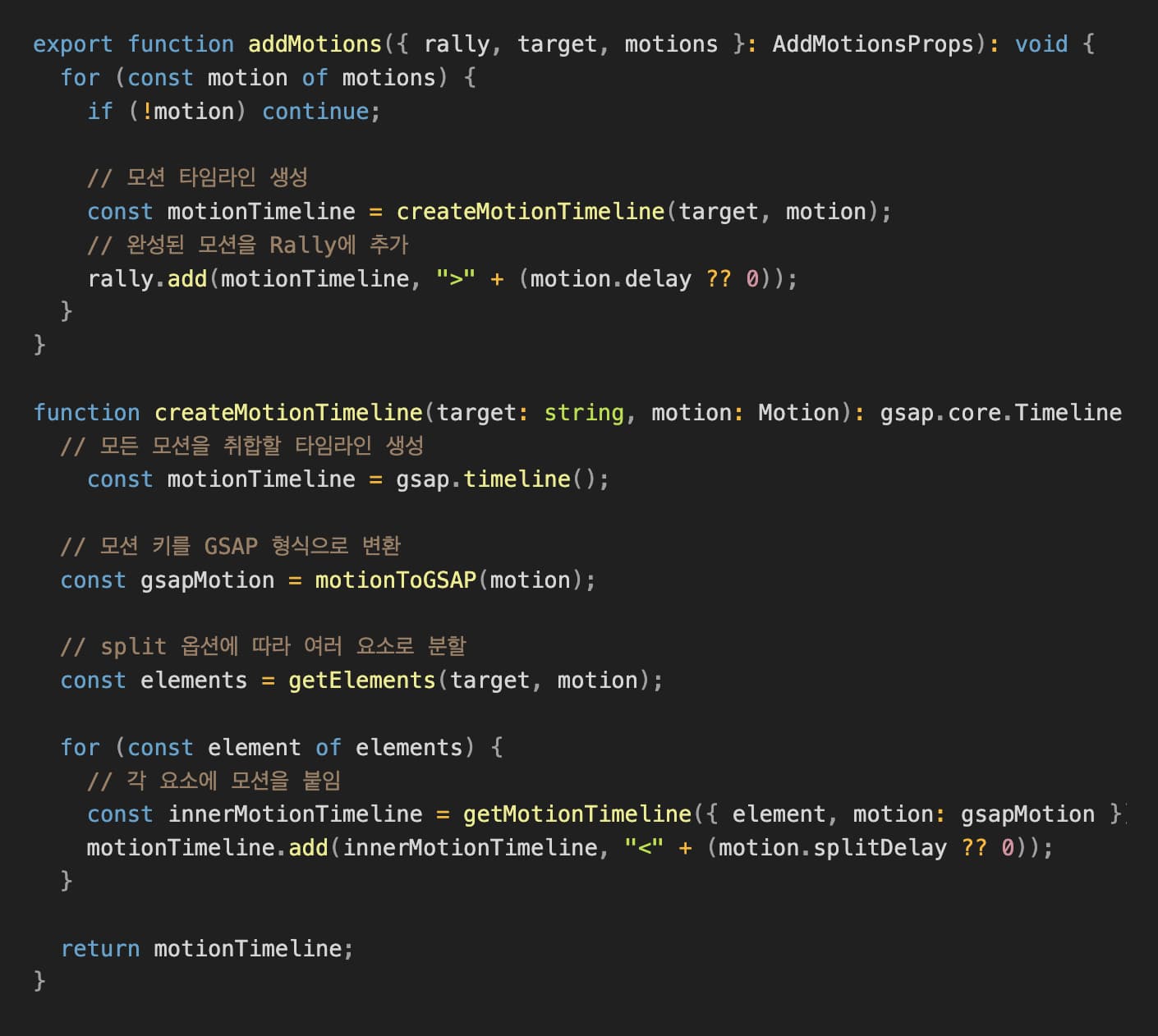Click the return keyword
The height and width of the screenshot is (1036, 1158).
pos(100,949)
